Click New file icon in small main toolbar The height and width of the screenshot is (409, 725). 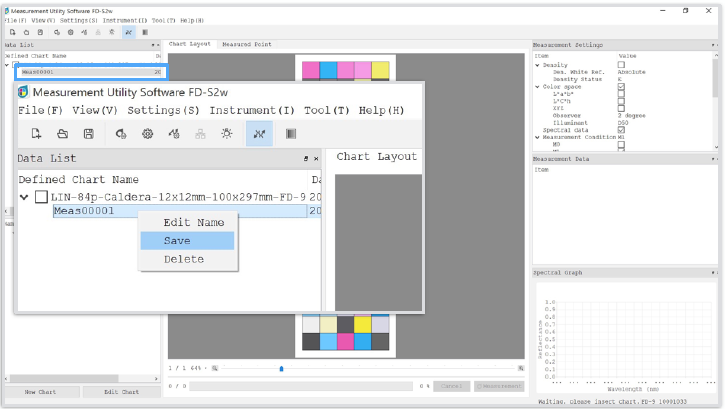click(12, 32)
